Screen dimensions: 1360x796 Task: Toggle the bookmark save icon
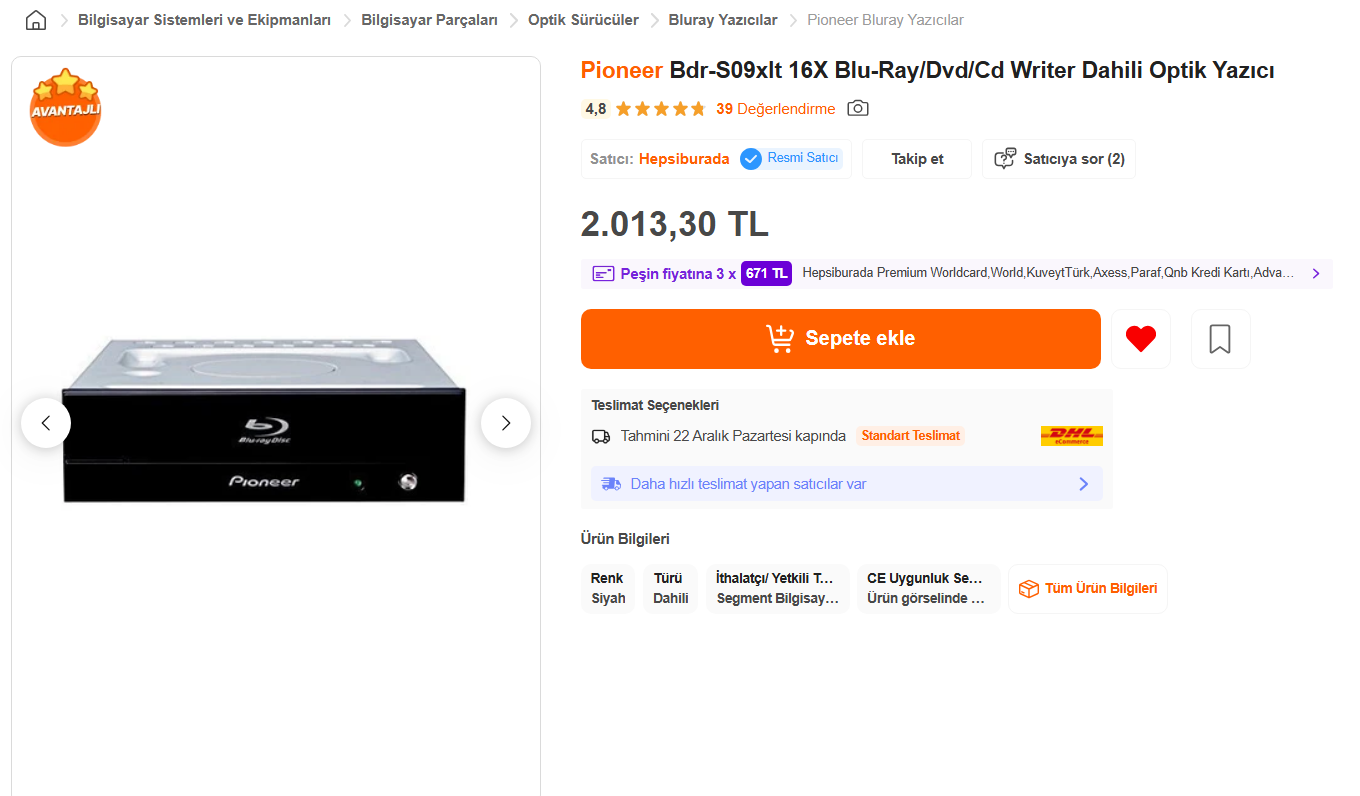point(1219,339)
